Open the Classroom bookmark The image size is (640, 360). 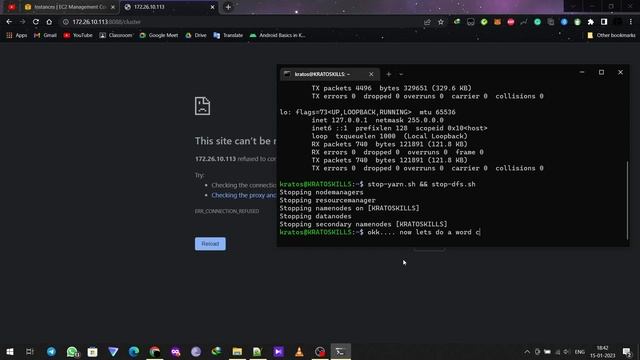(x=116, y=36)
